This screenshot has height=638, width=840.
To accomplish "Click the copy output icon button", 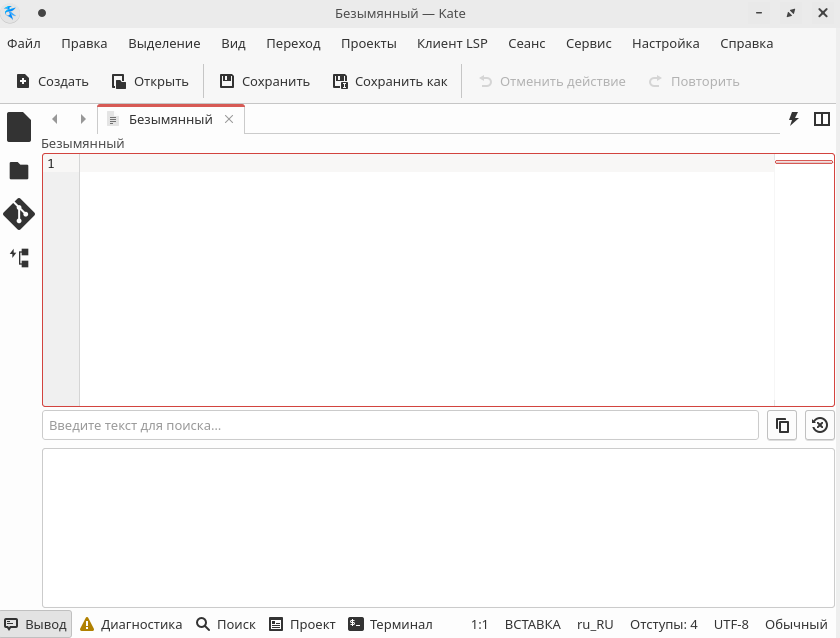I will point(782,425).
